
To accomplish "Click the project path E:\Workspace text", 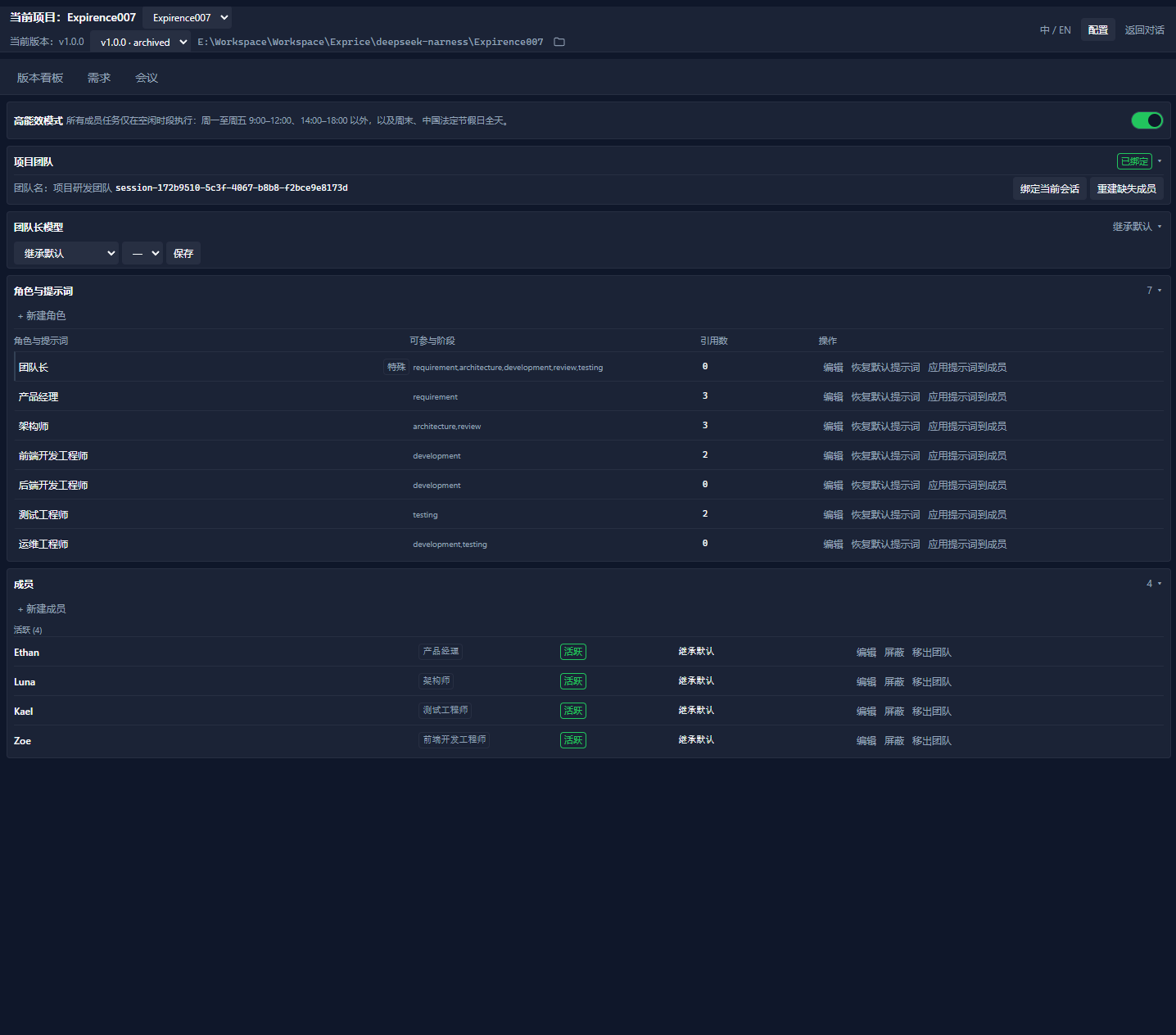I will pos(370,42).
